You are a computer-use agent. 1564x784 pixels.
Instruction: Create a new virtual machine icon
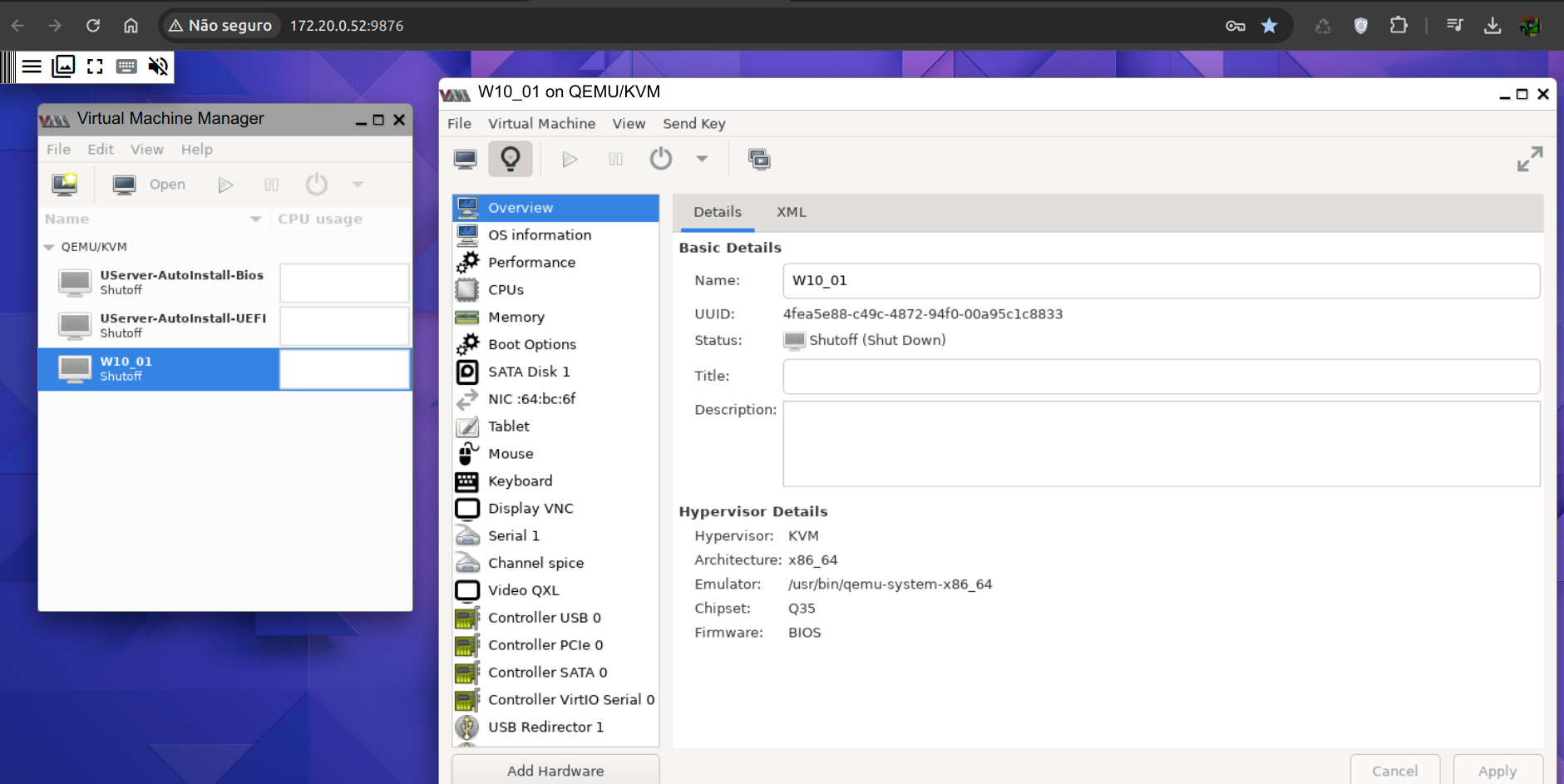pyautogui.click(x=65, y=185)
